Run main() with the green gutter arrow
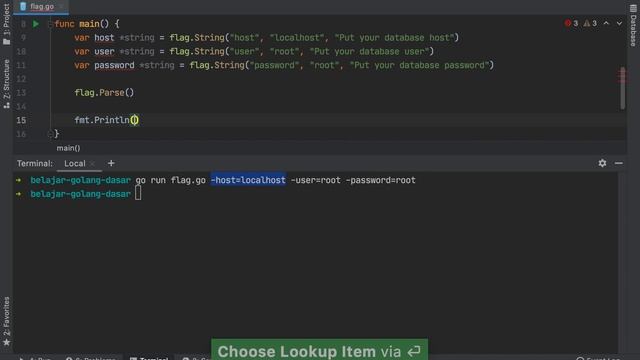The height and width of the screenshot is (360, 640). point(36,24)
